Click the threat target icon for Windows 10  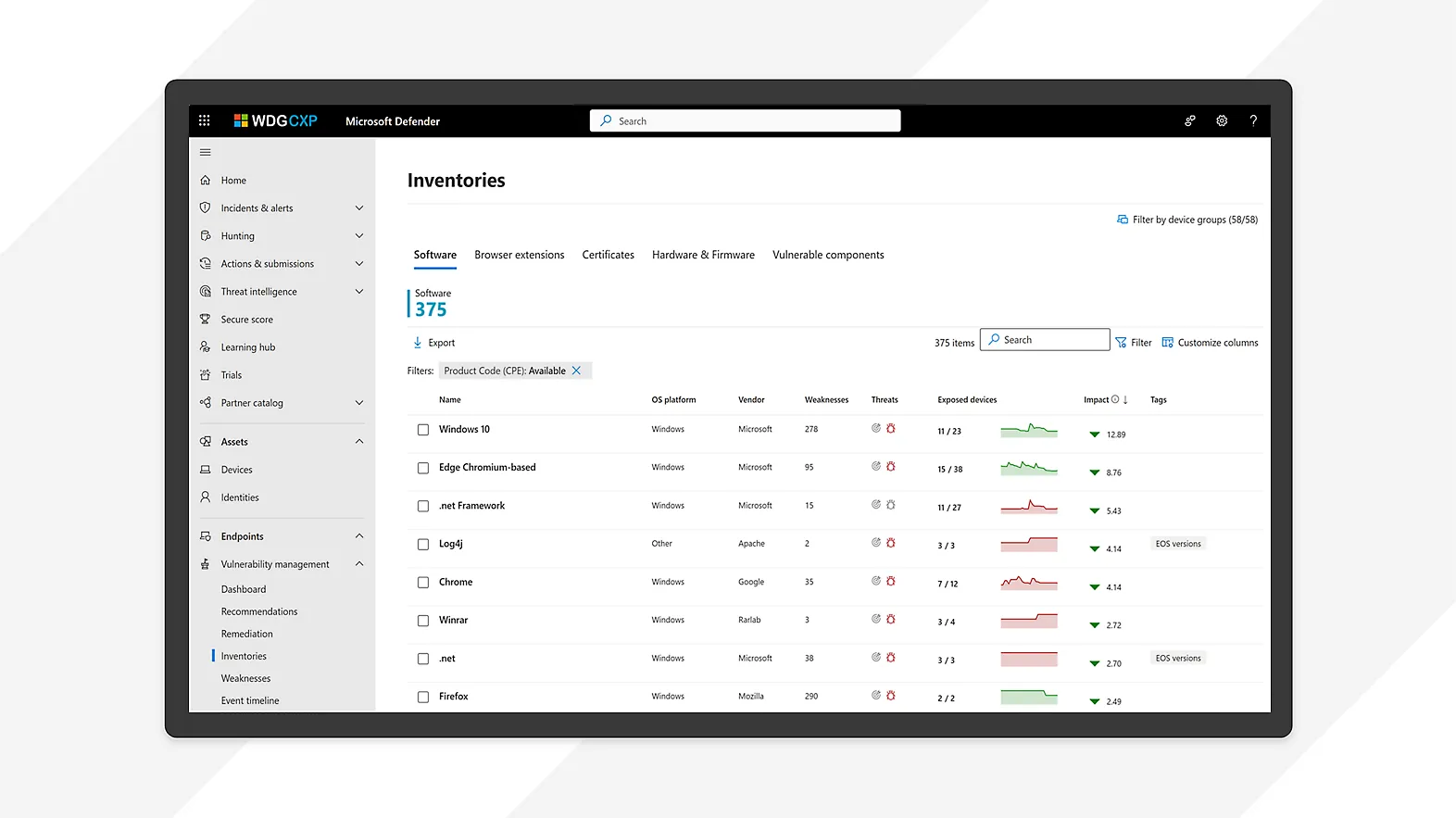click(x=876, y=428)
